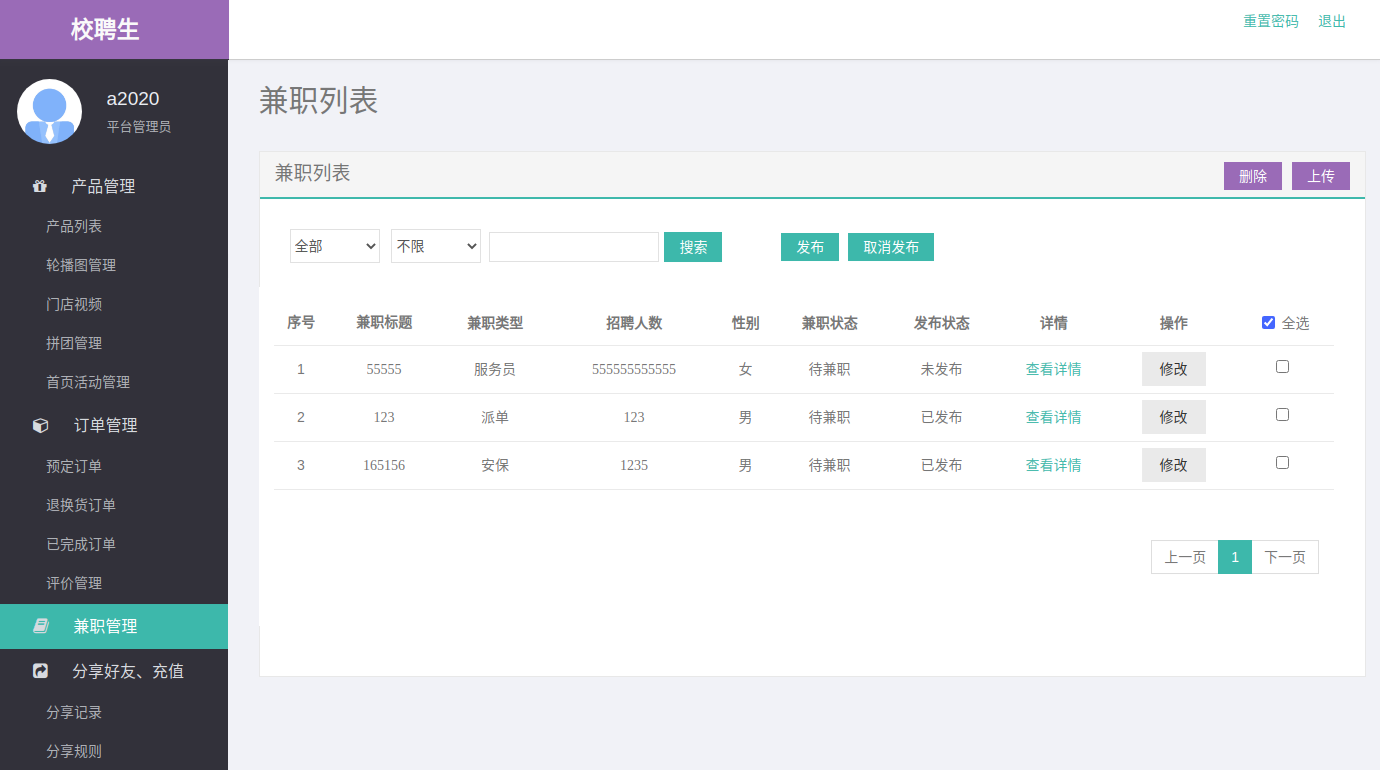1380x770 pixels.
Task: Toggle the 全选 select-all checkbox
Action: 1268,323
